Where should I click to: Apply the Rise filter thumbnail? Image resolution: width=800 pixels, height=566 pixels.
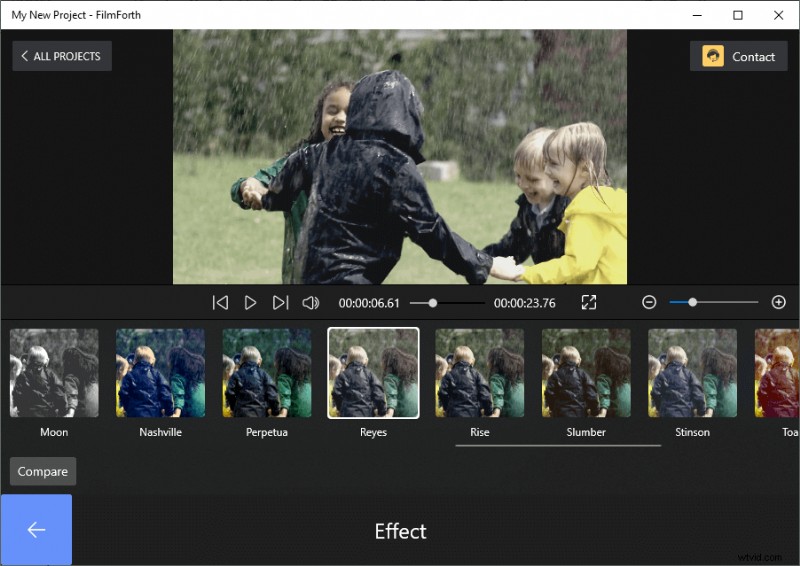coord(480,373)
